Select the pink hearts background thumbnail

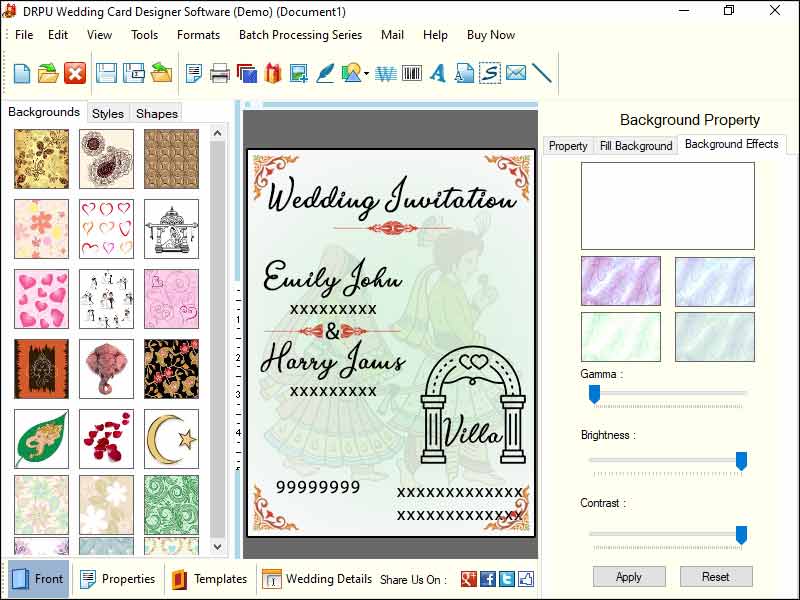tap(41, 299)
